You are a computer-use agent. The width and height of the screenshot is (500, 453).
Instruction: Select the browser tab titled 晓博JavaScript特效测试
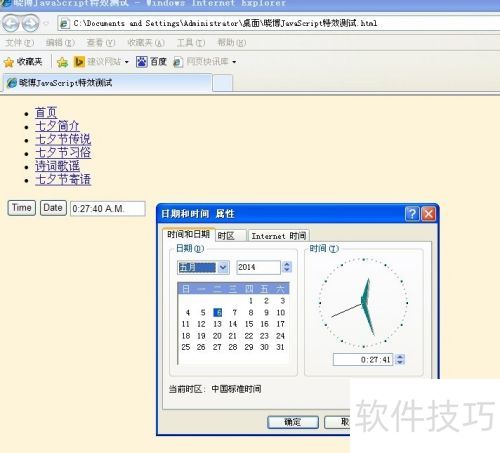107,83
